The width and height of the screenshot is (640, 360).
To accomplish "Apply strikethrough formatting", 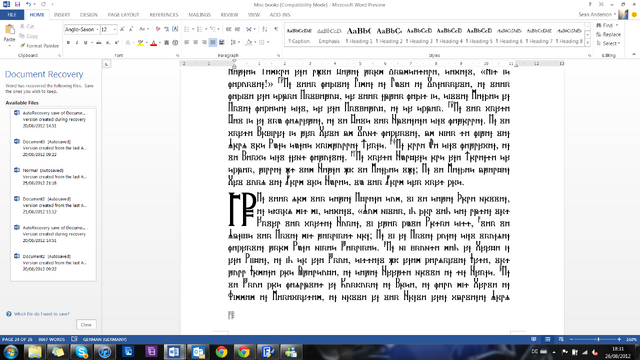I will coord(99,42).
